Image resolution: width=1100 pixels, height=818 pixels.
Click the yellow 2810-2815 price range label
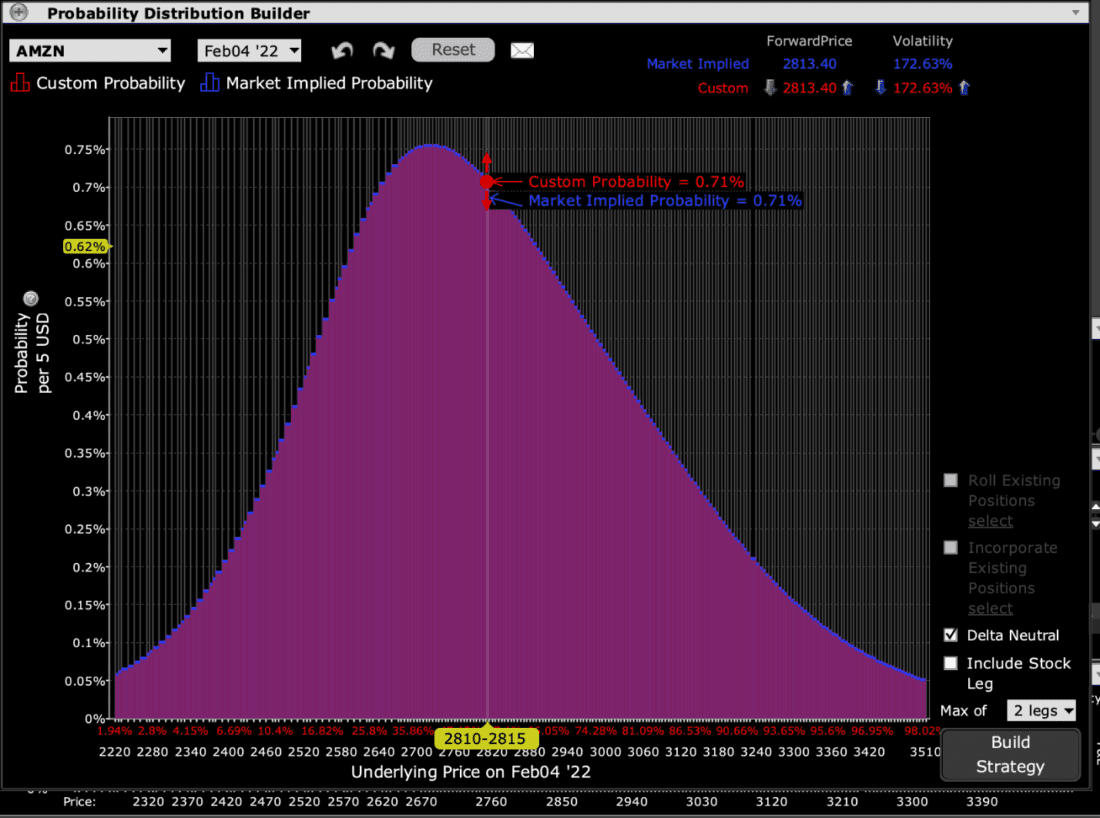pos(485,739)
